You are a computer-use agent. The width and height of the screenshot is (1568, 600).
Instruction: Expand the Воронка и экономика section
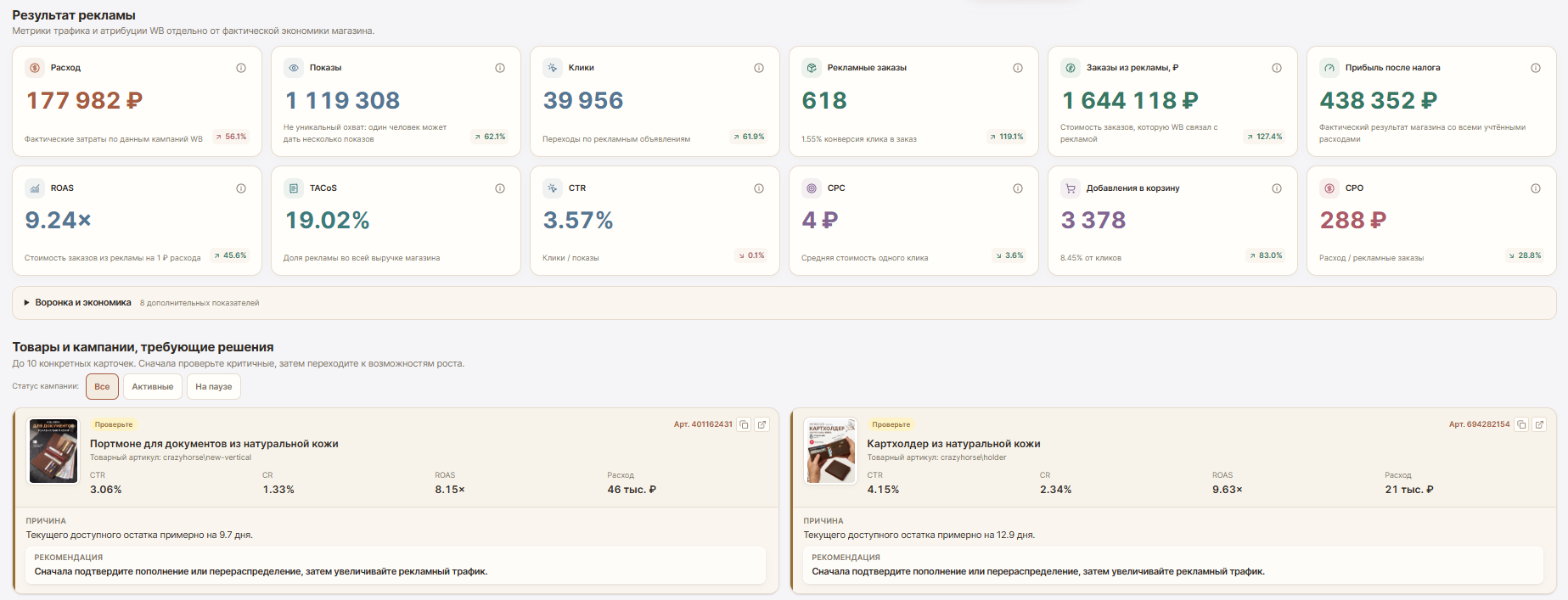pos(784,303)
